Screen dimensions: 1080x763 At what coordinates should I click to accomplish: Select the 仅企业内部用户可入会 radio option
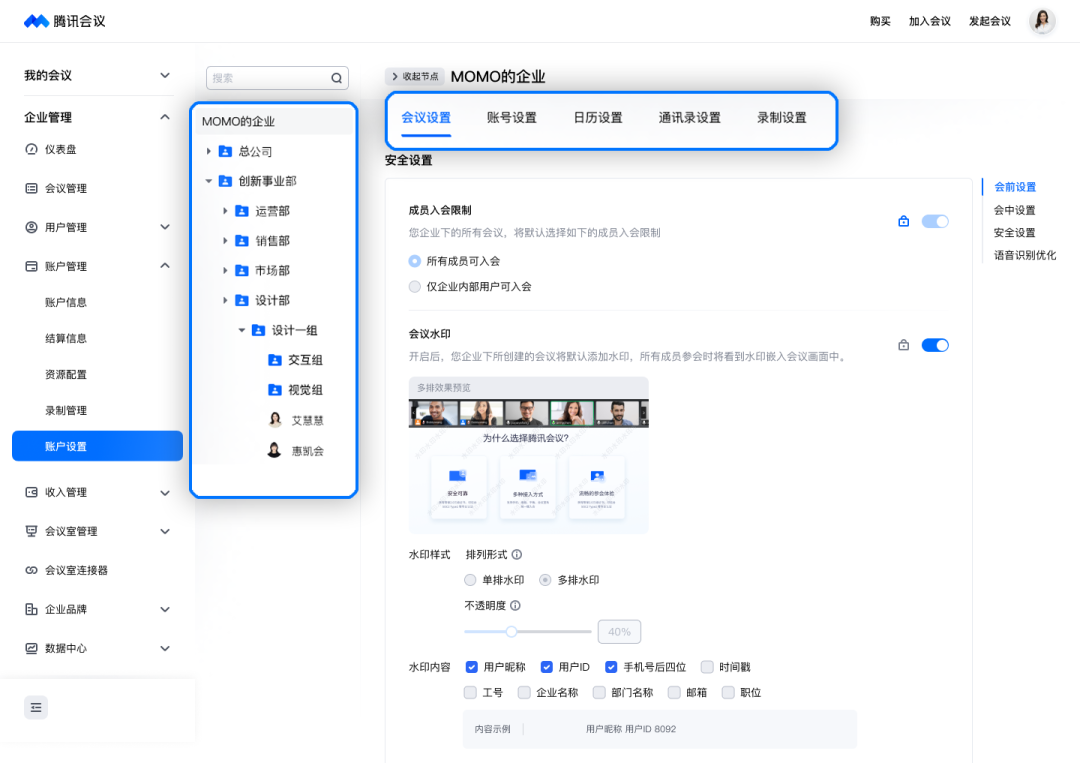(x=415, y=286)
